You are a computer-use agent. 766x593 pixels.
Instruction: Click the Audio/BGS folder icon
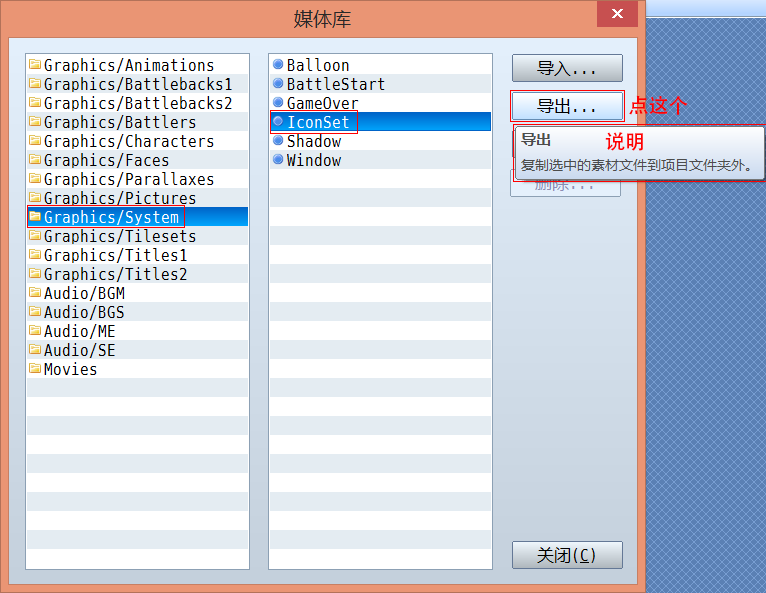(35, 312)
